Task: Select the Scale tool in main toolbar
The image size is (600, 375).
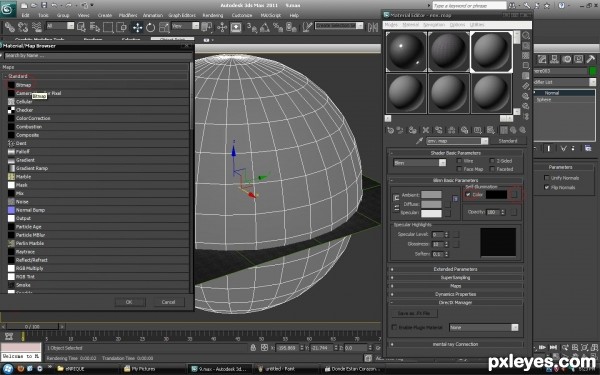Action: click(164, 27)
